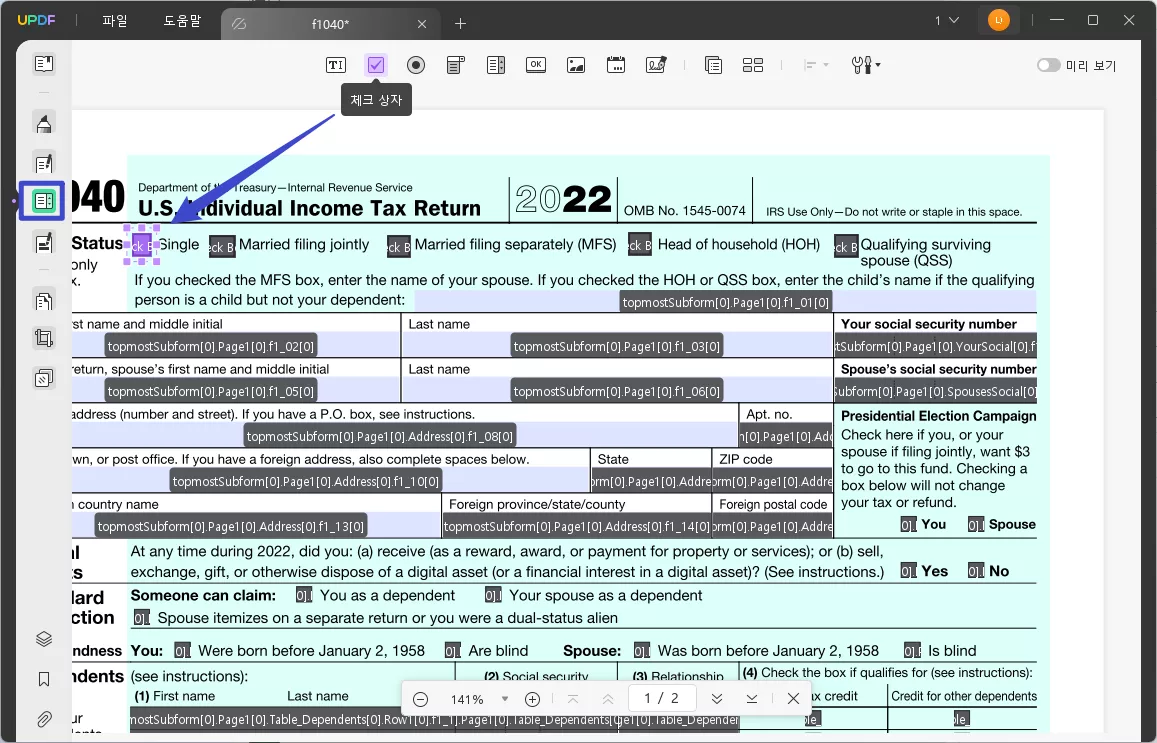Screen dimensions: 1157x743
Task: Open the user account avatar
Action: click(x=998, y=21)
